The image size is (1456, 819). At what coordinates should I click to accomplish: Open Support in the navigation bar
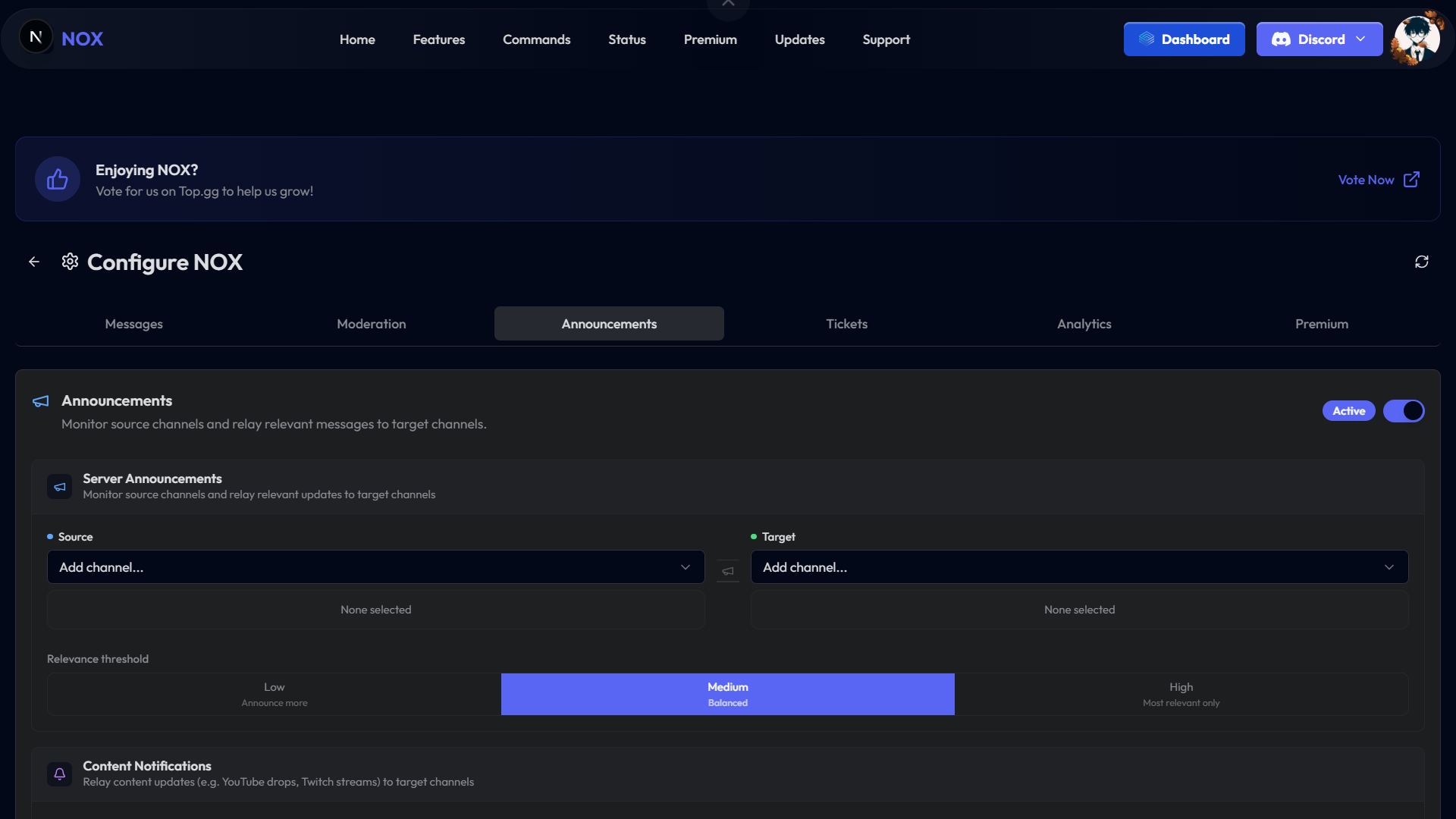886,39
